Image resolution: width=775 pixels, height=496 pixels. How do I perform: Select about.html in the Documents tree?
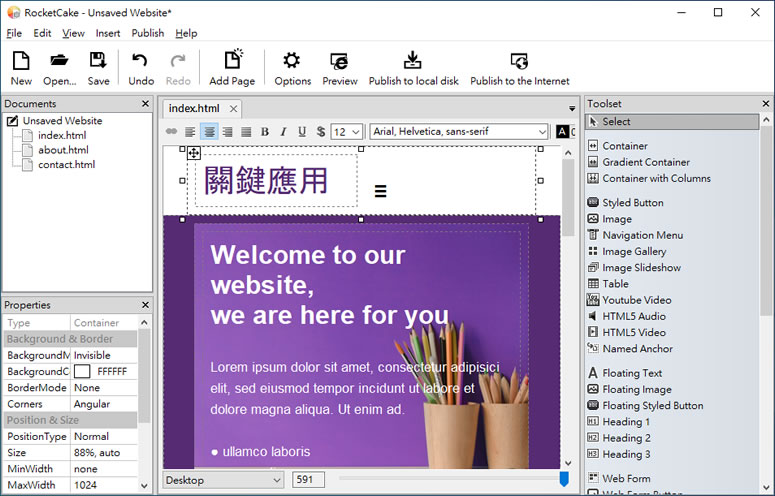click(x=64, y=150)
